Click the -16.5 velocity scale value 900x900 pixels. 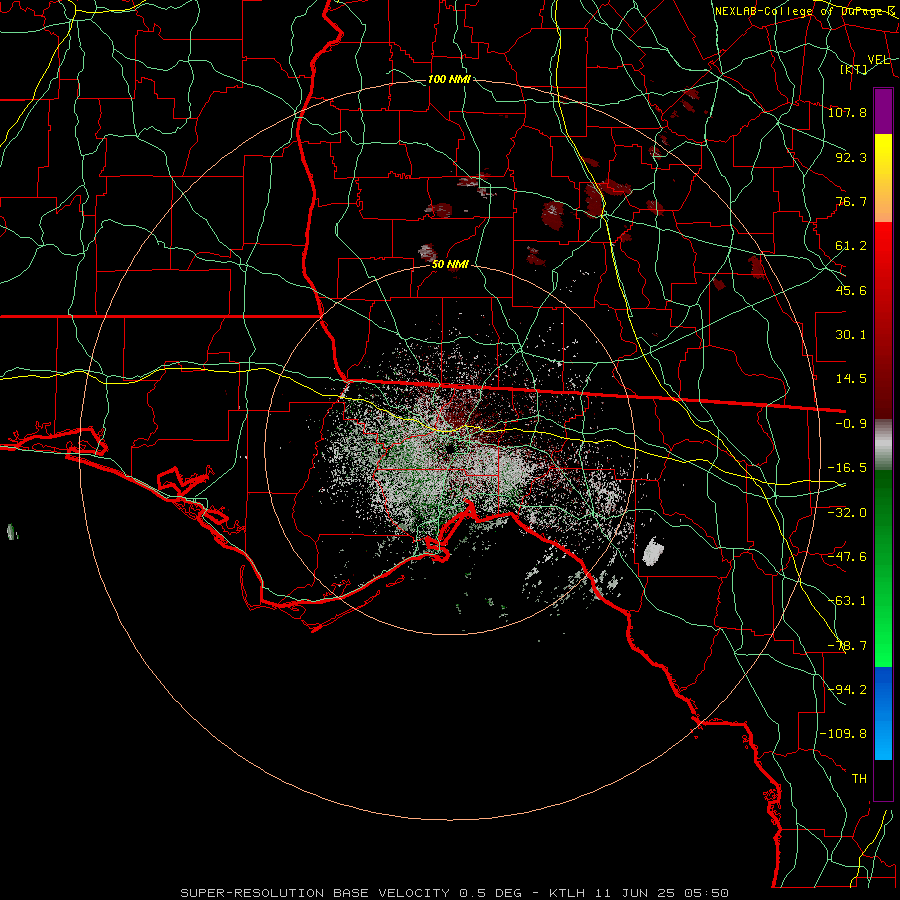[x=847, y=468]
